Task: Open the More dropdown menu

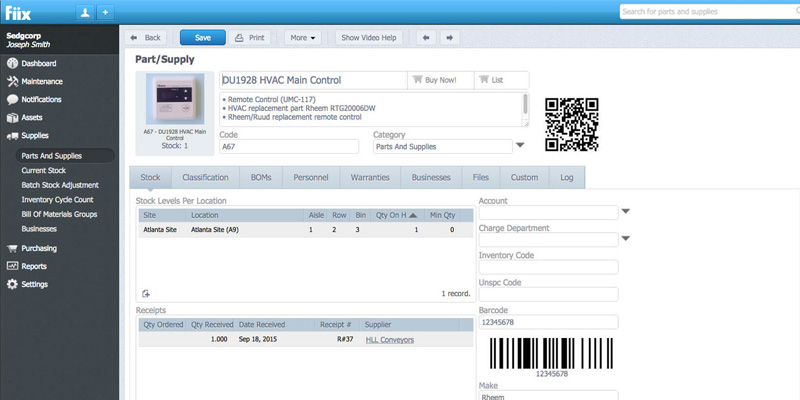Action: point(303,37)
